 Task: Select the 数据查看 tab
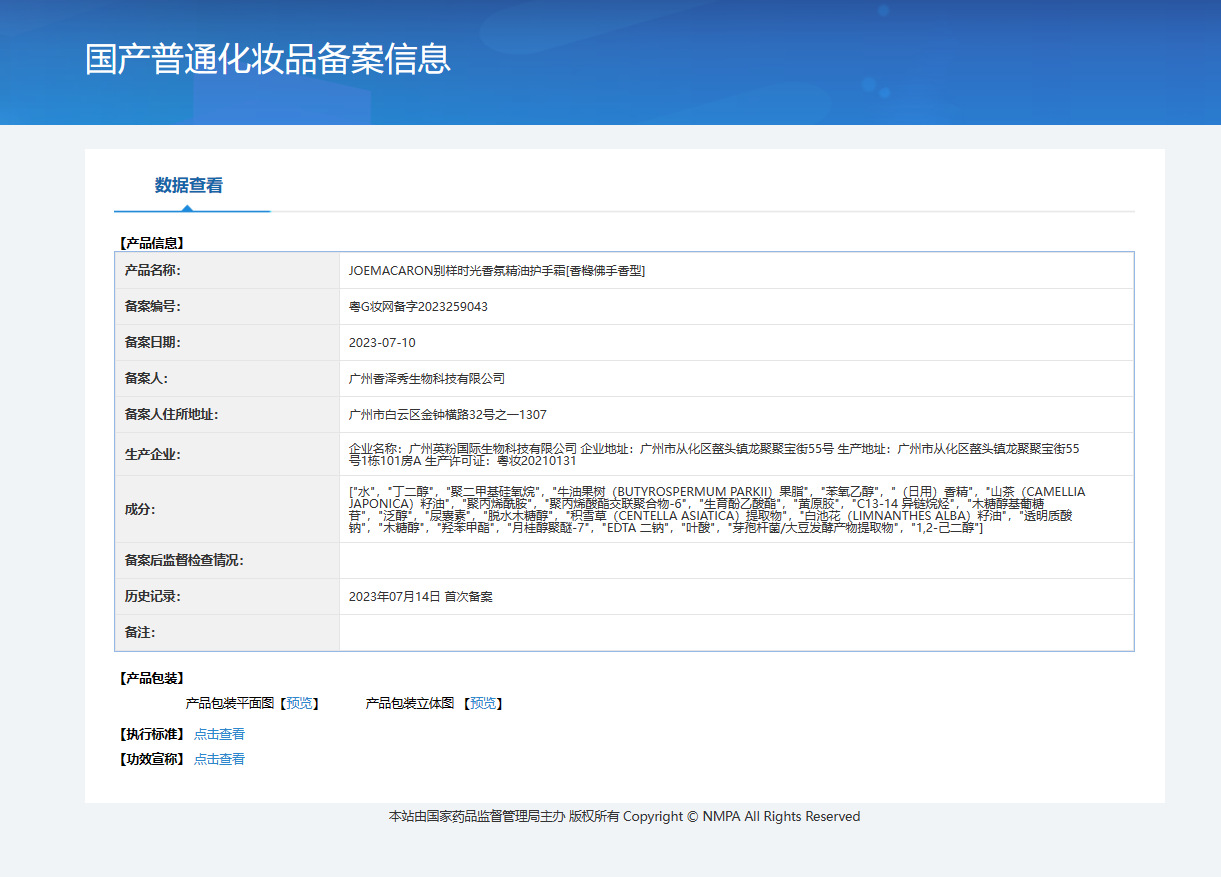tap(189, 185)
